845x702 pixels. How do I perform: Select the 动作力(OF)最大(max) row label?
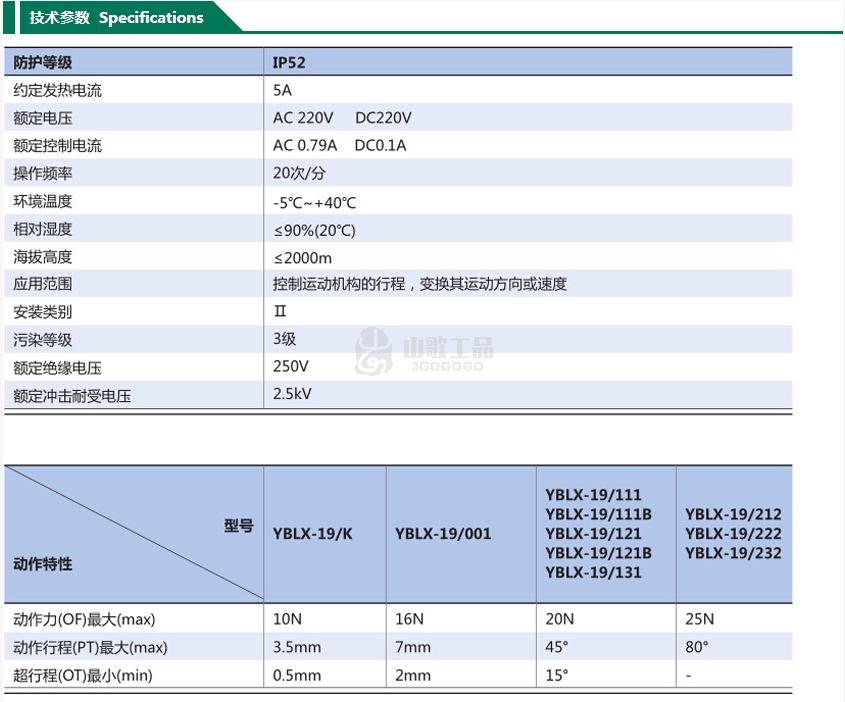click(x=84, y=620)
